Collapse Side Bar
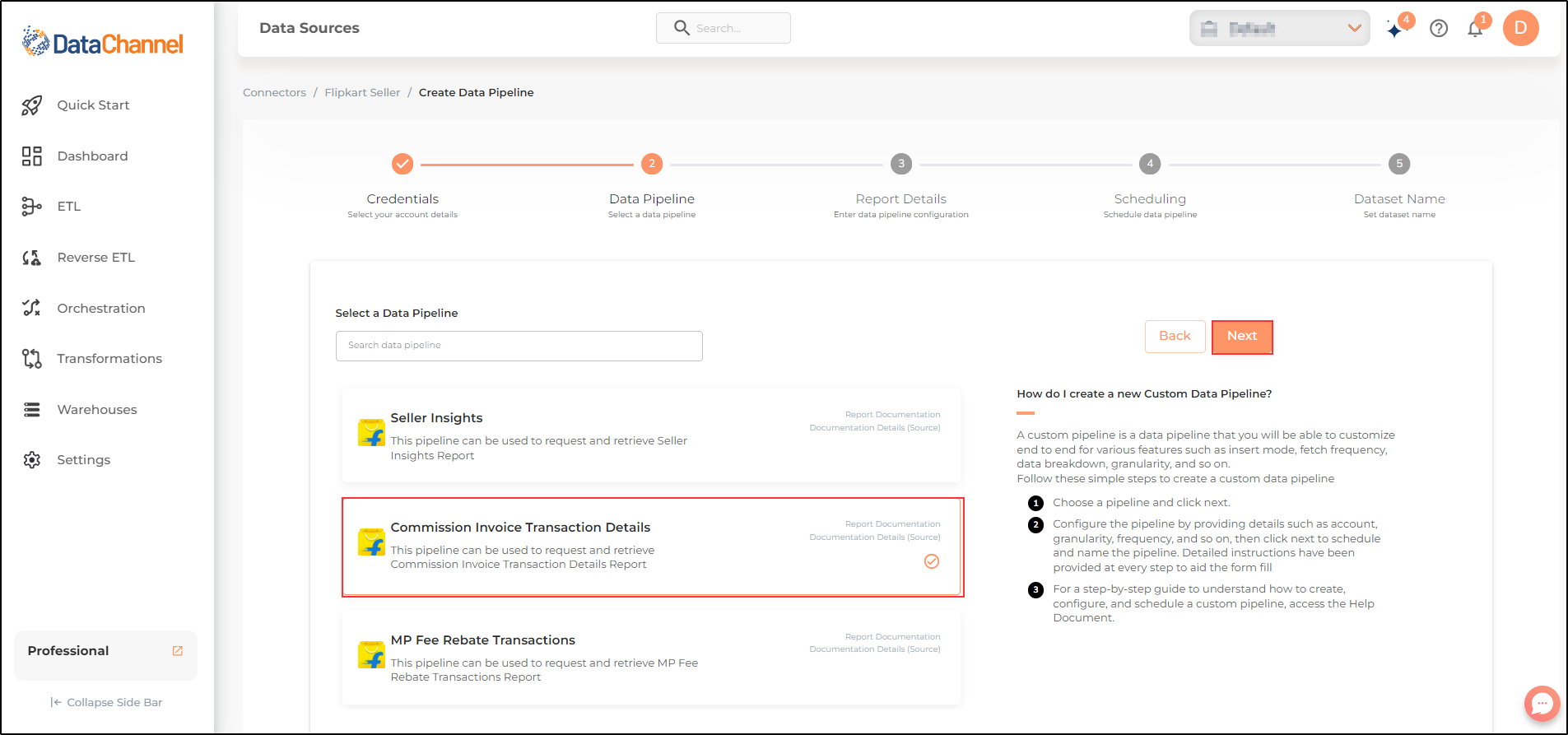Screen dimensions: 1568x735 (x=106, y=703)
